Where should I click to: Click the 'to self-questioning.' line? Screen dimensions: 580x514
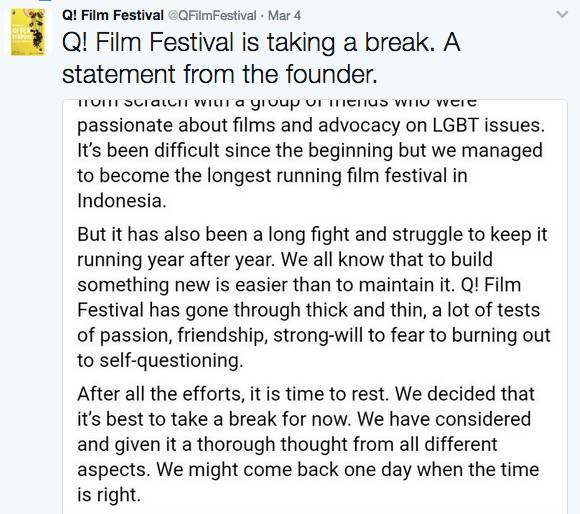coord(160,360)
